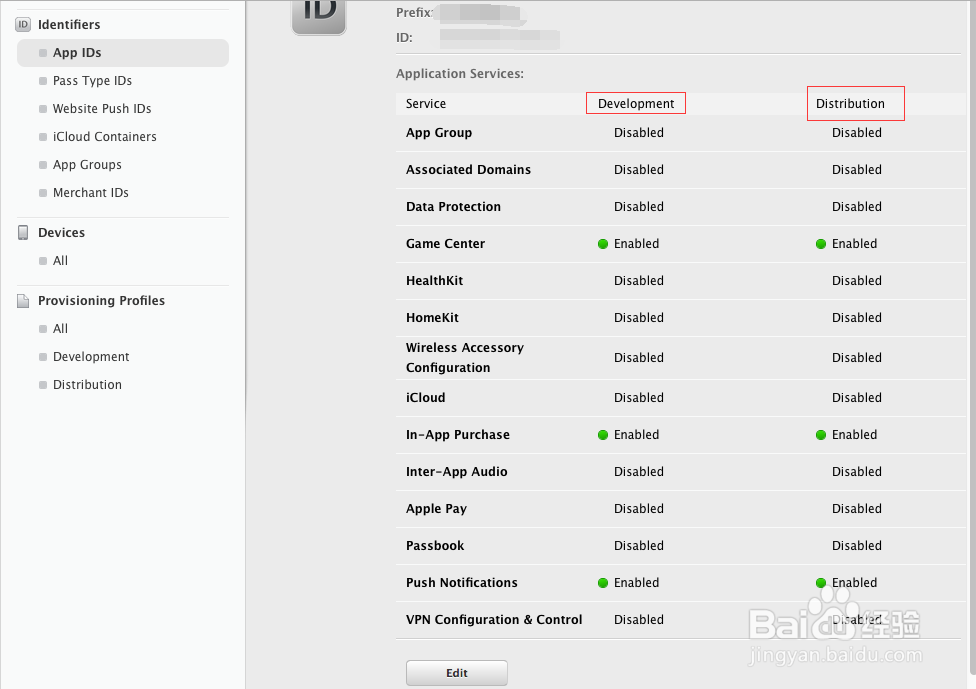Go to iCloud Containers
Viewport: 976px width, 689px height.
coord(104,137)
